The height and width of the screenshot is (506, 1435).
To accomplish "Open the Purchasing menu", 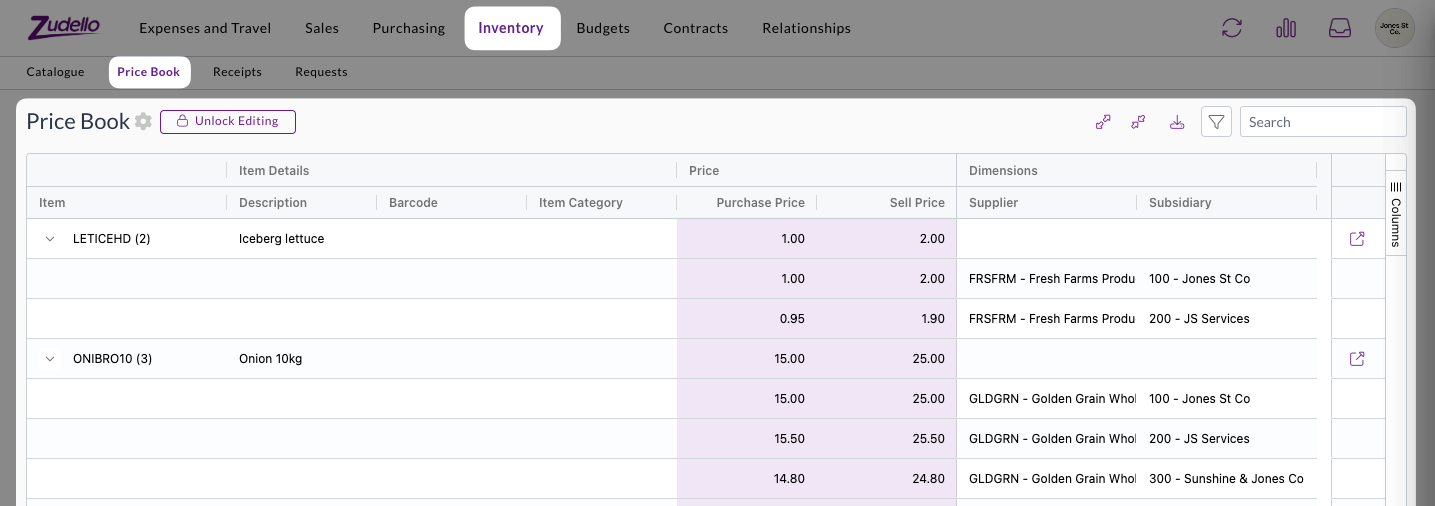I will click(408, 28).
